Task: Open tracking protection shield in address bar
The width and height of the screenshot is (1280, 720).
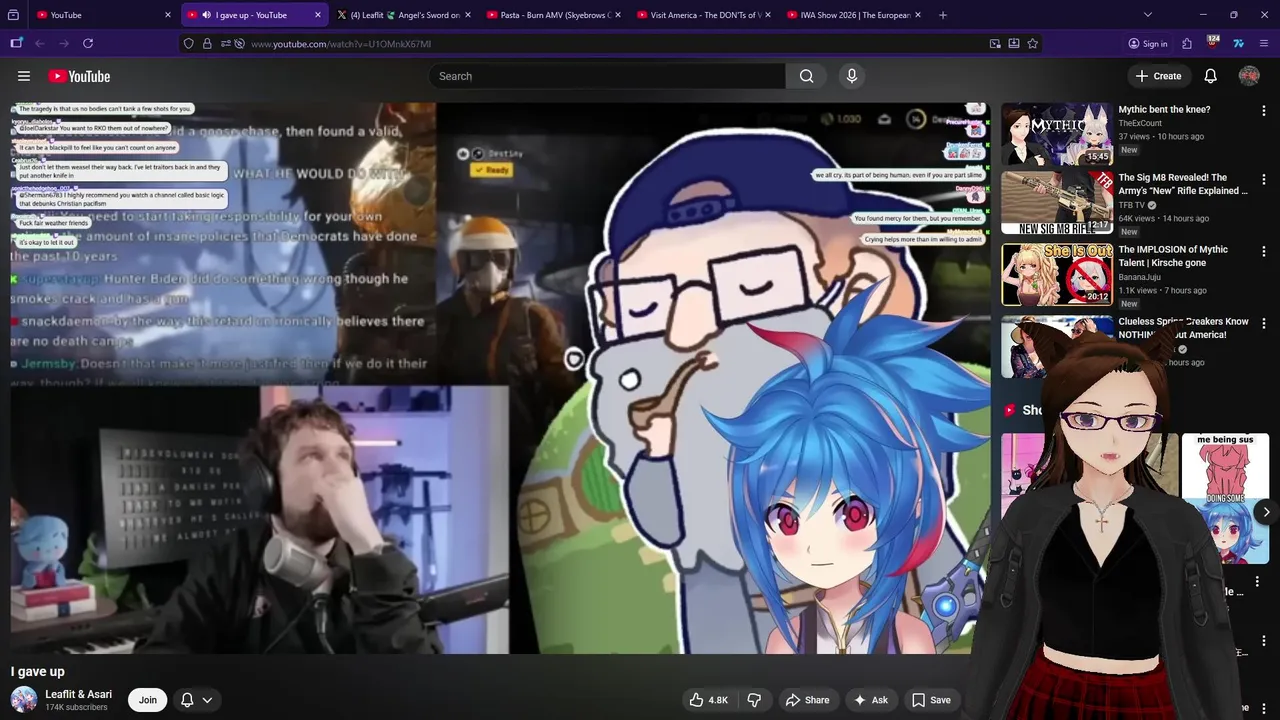Action: 188,44
